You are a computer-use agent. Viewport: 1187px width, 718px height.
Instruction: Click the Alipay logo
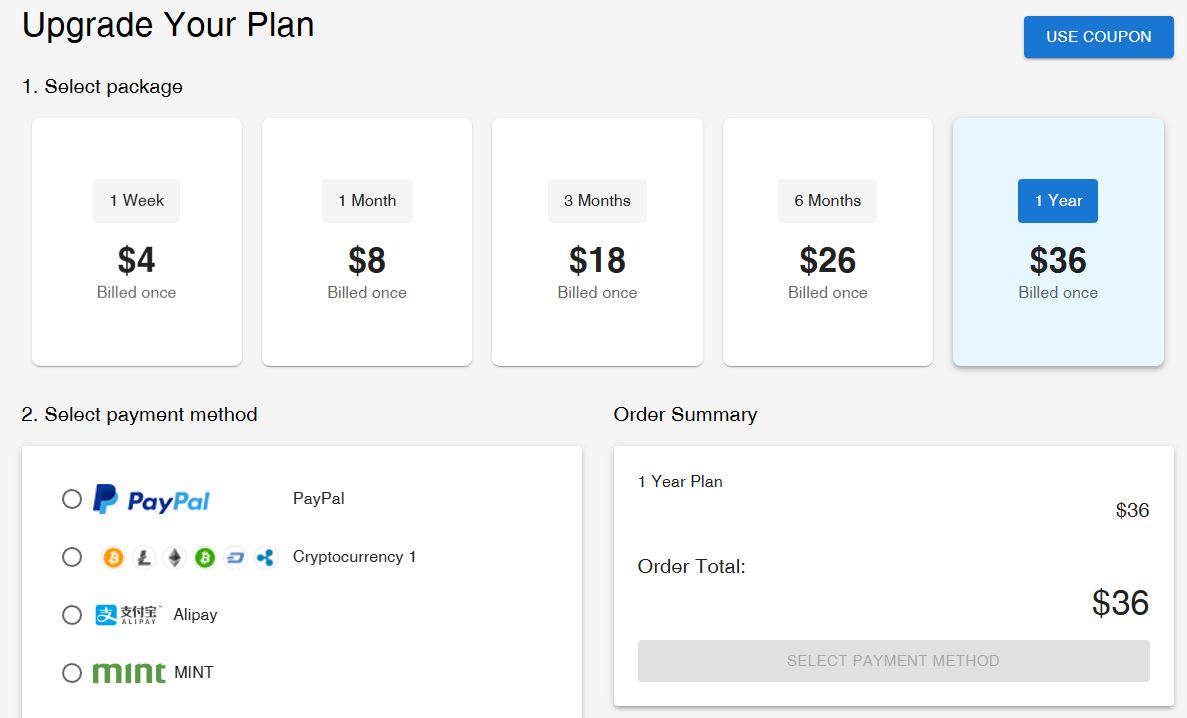click(x=128, y=615)
